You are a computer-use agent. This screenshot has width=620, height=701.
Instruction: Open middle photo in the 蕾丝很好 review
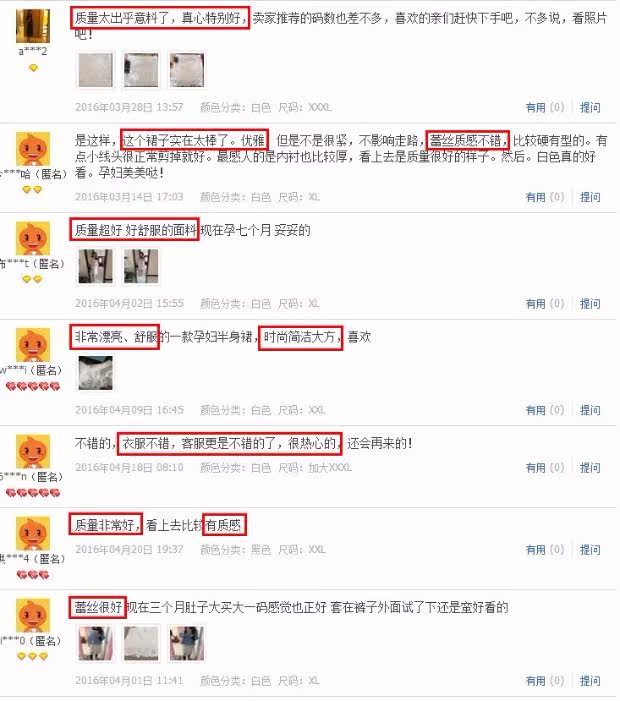[141, 643]
